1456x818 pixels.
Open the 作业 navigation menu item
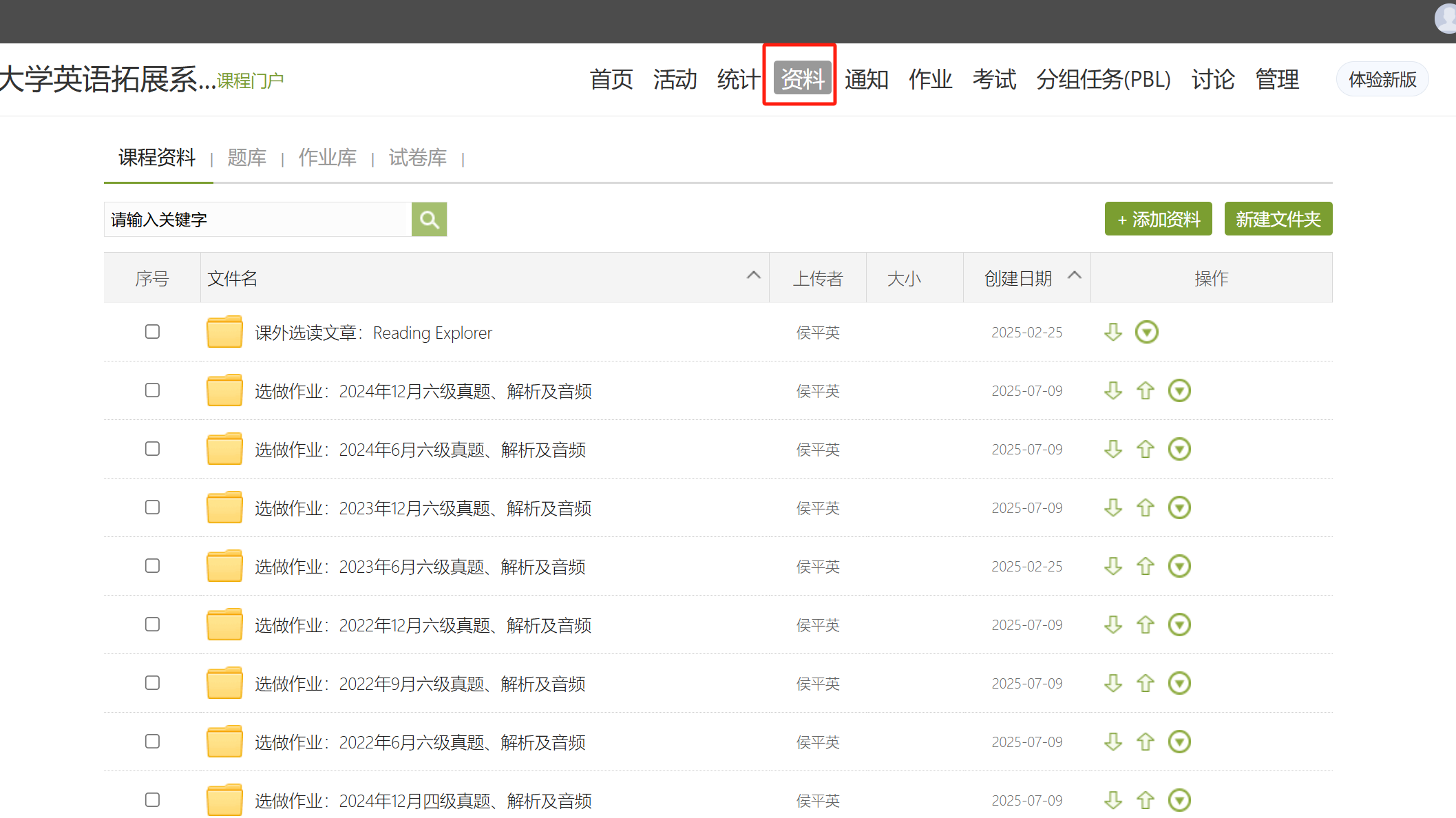pos(930,79)
